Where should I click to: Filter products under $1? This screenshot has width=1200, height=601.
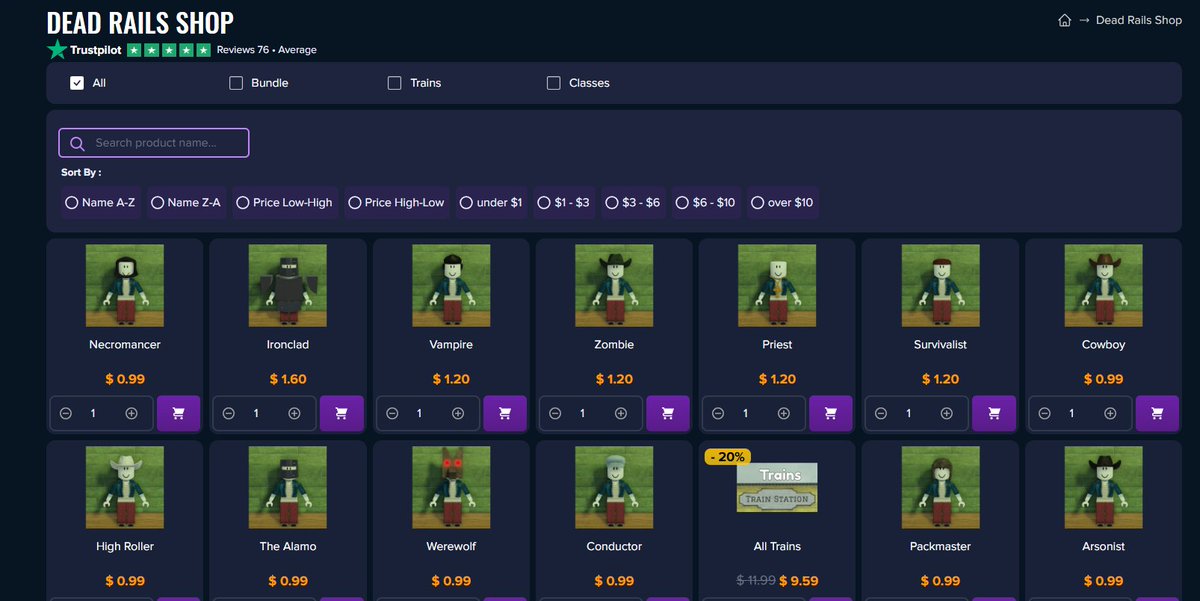pos(491,202)
